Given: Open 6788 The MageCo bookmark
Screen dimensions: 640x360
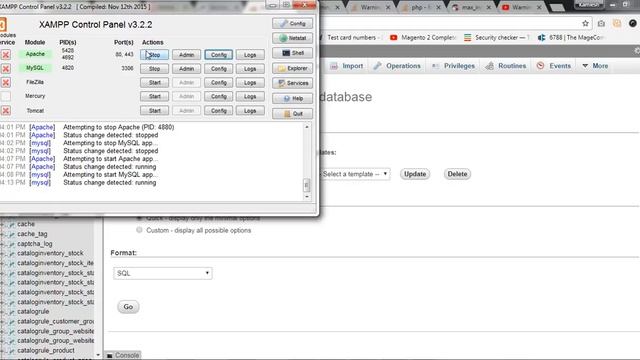Looking at the screenshot, I should (571, 38).
